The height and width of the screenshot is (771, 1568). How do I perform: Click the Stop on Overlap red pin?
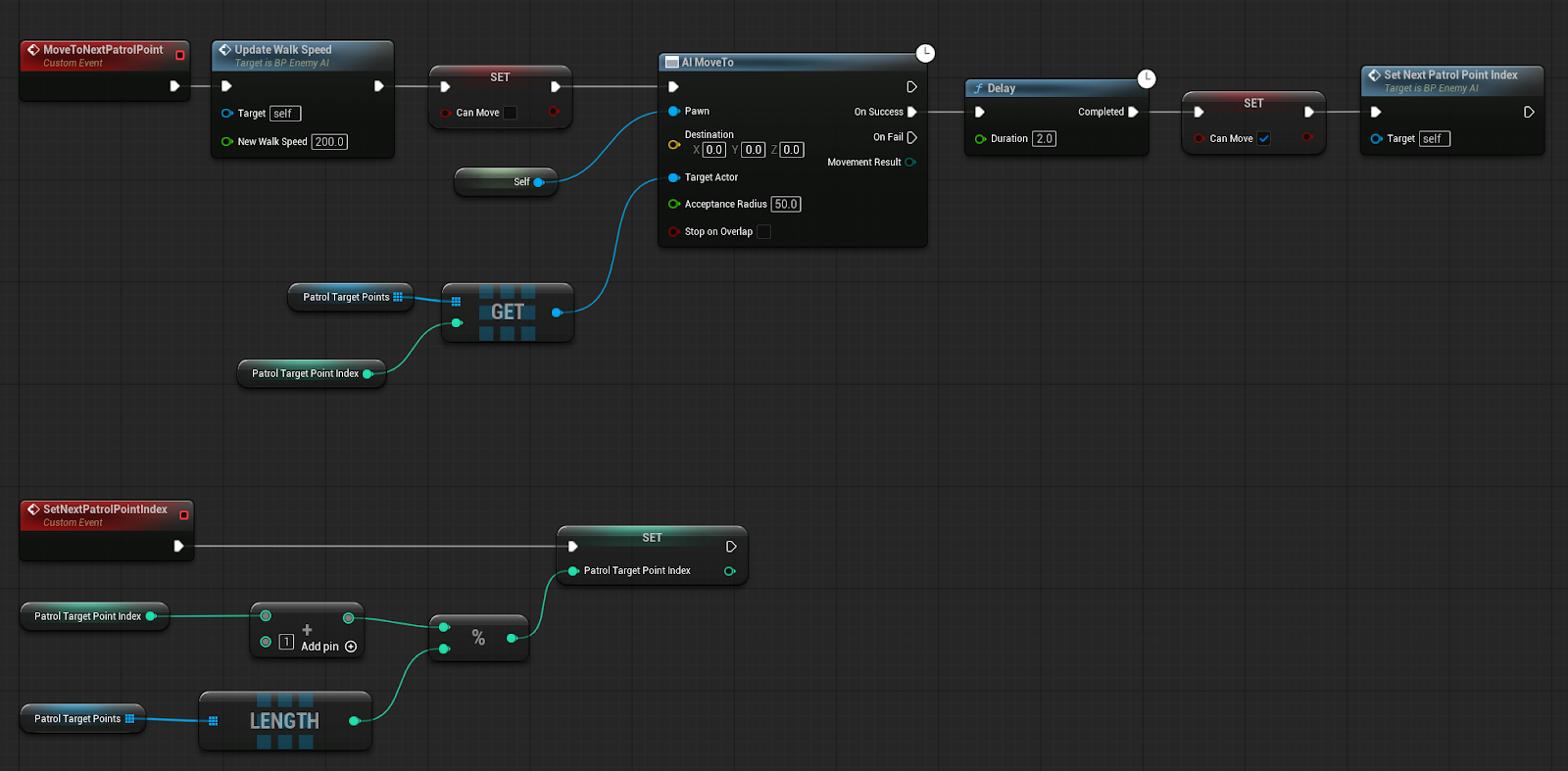click(x=674, y=232)
